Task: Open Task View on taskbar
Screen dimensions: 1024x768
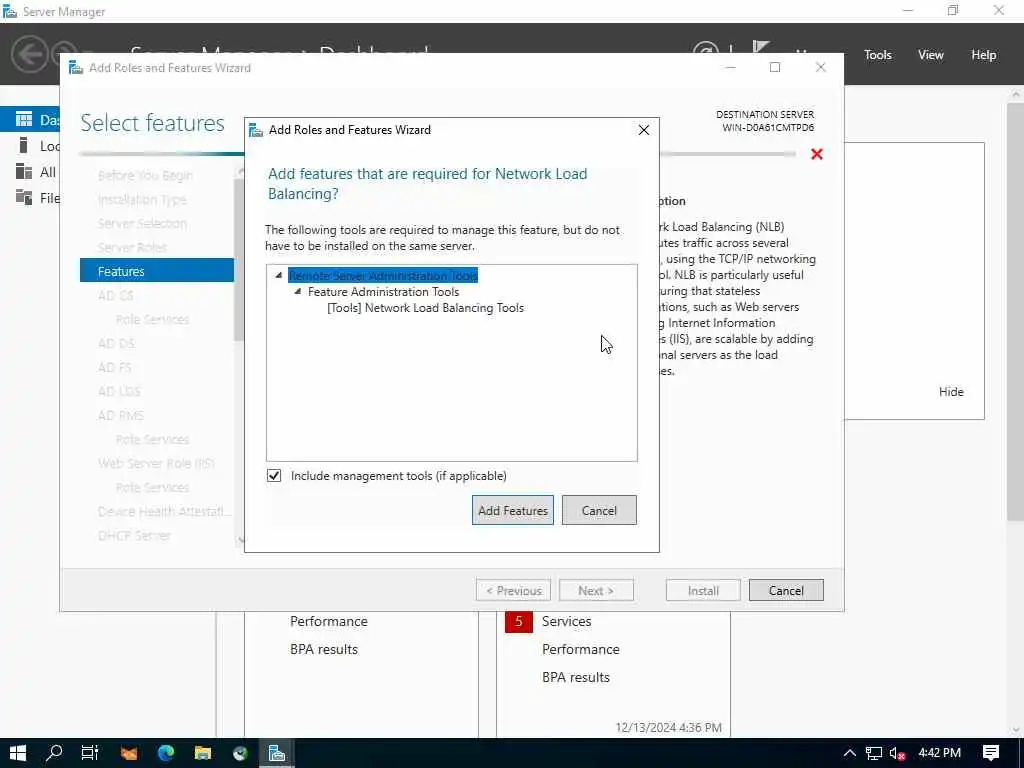Action: 90,753
